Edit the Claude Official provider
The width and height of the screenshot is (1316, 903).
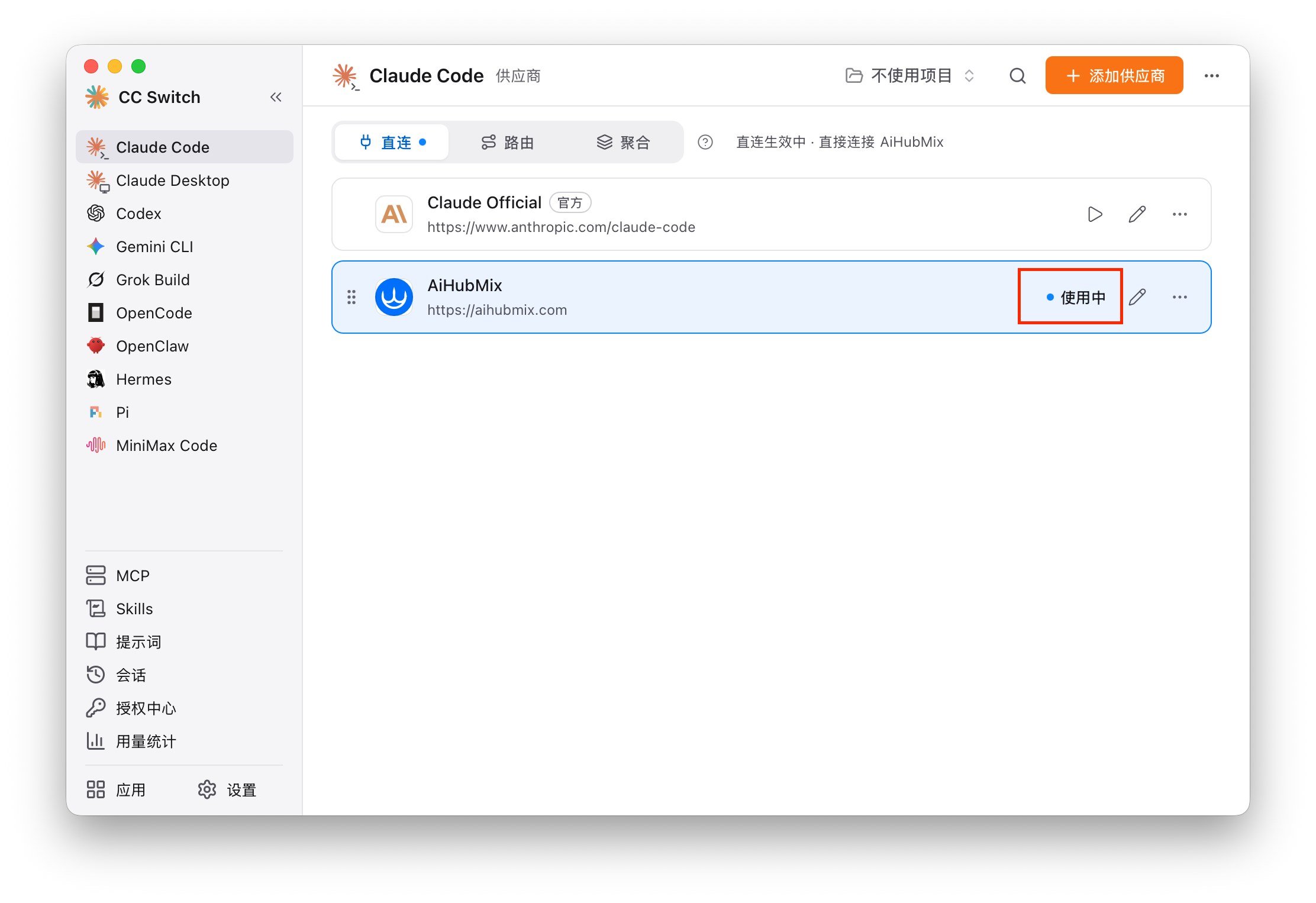click(1137, 214)
